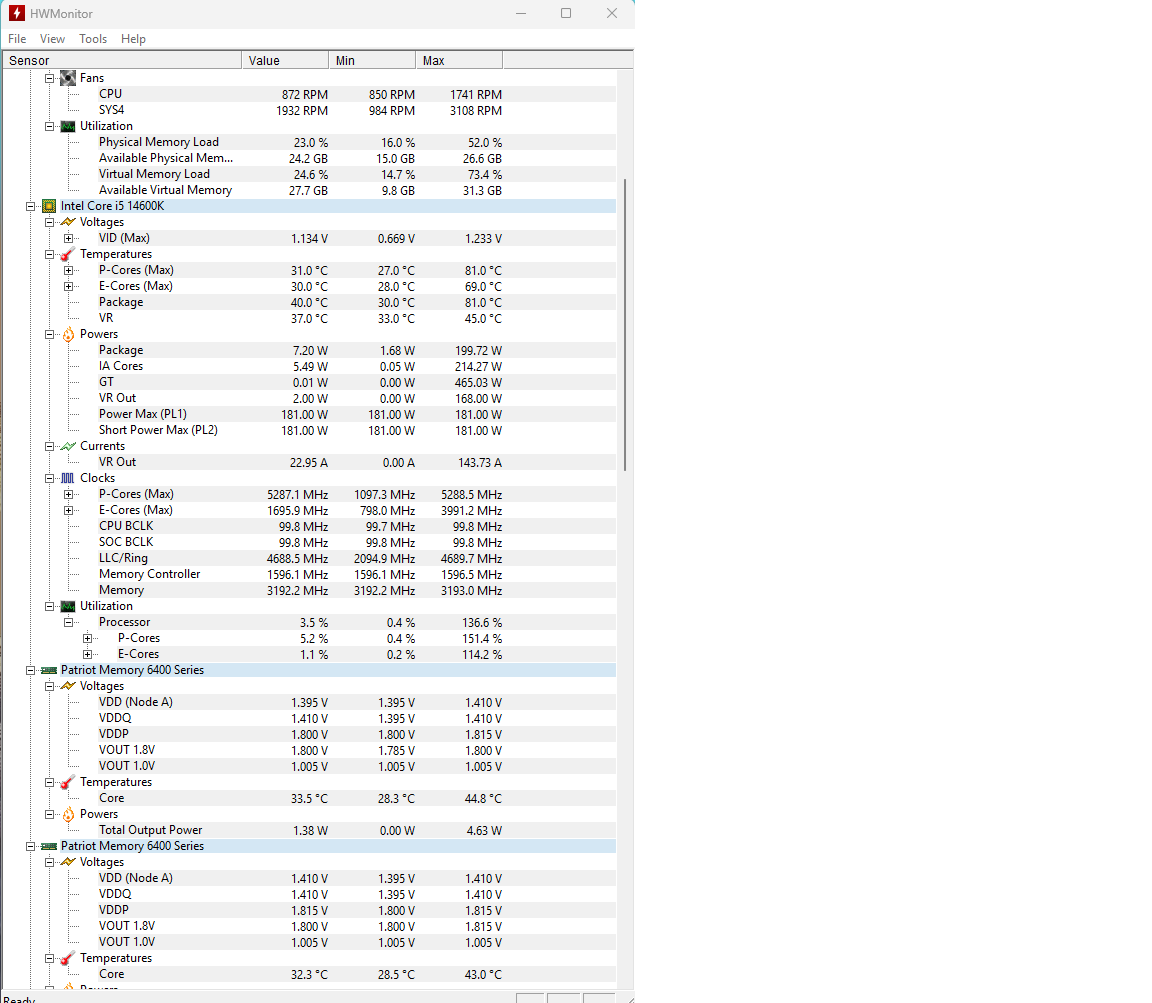Collapse the first Patriot Memory 6400 Series node
Viewport: 1152px width, 1003px height.
pos(30,670)
